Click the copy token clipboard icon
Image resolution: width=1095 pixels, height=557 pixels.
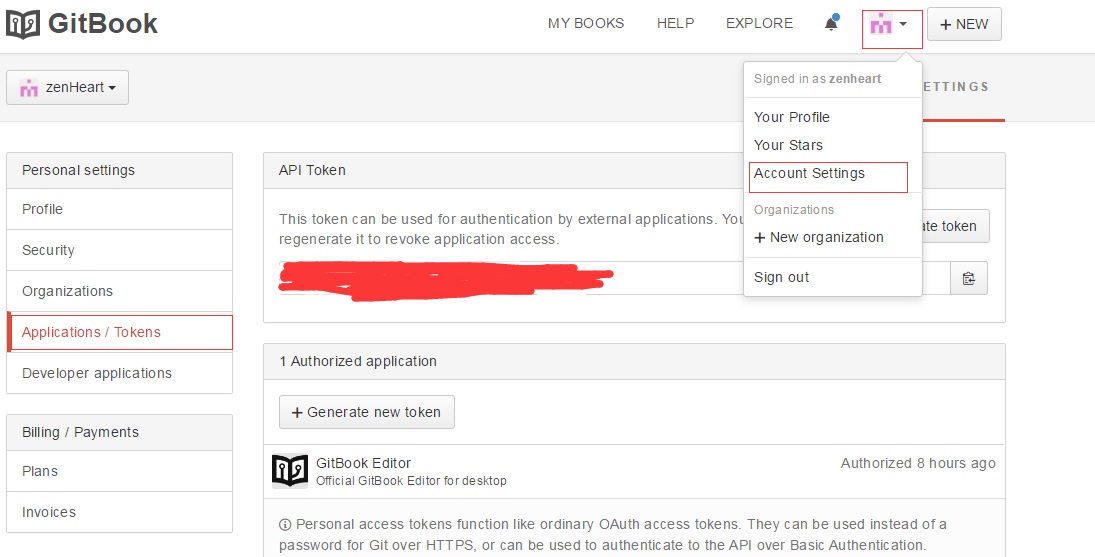(x=968, y=279)
